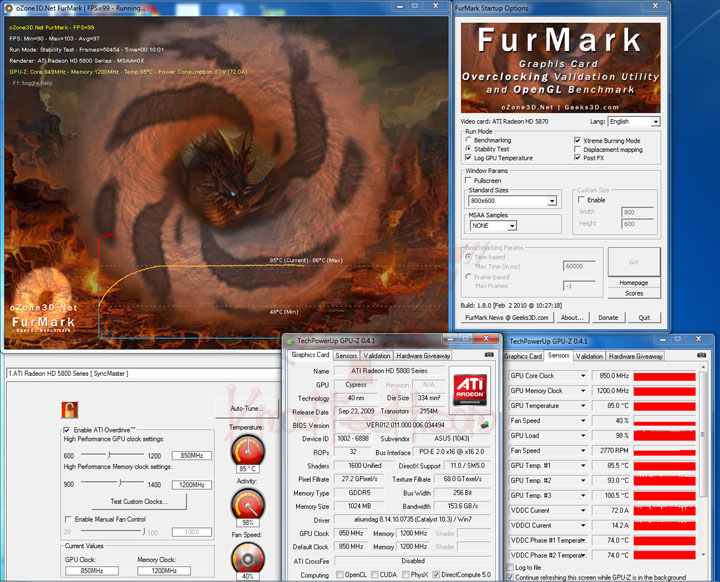Click the 1200MHz memory clock field
This screenshot has width=720, height=582.
192,485
